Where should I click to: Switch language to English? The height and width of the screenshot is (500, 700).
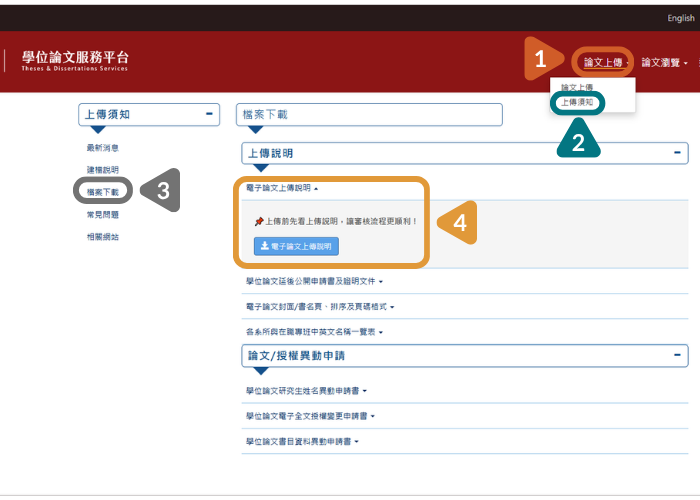(x=680, y=18)
